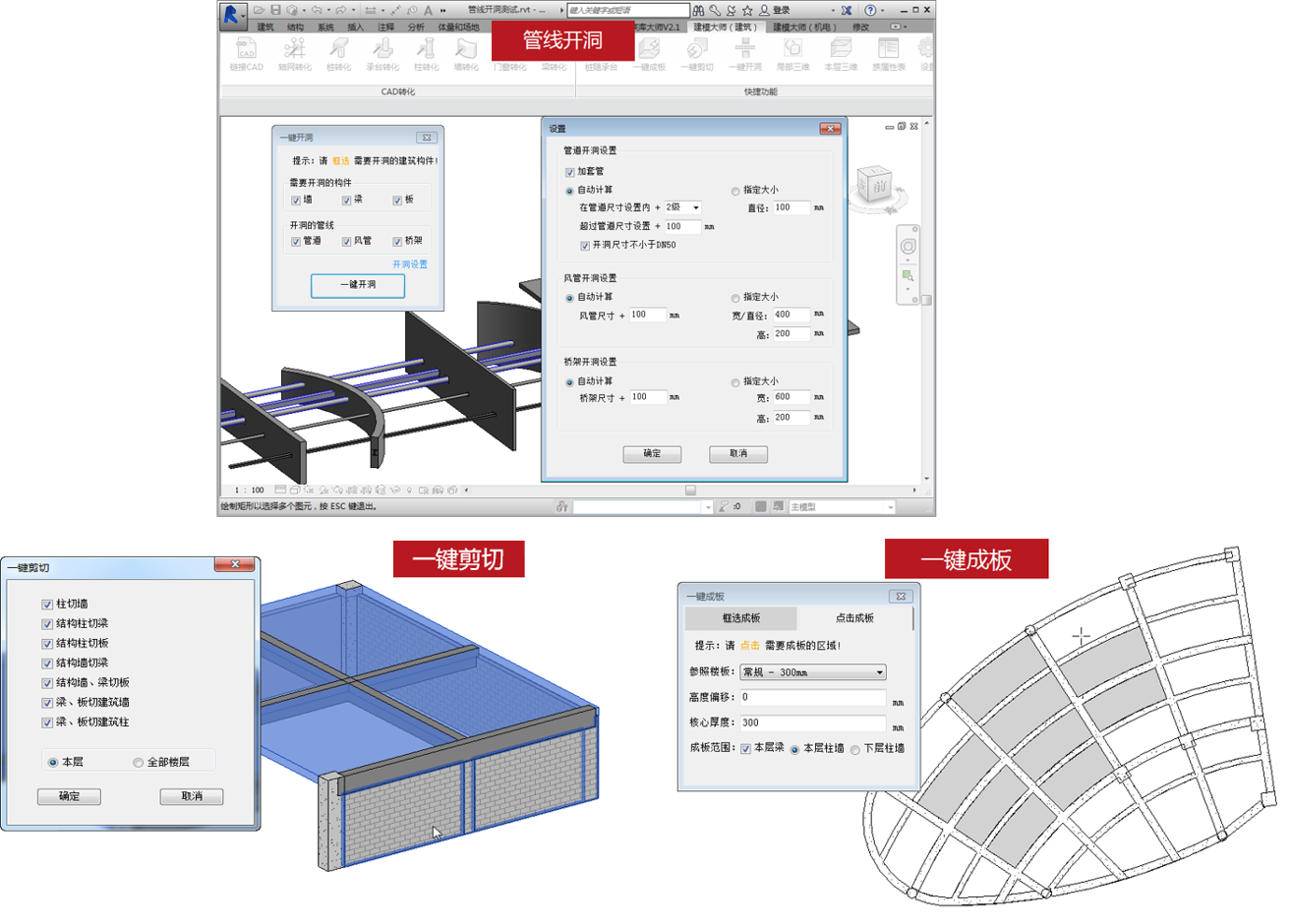Open the 参照楼板 常规 - 300mm dropdown
This screenshot has height=924, width=1291.
tap(813, 672)
